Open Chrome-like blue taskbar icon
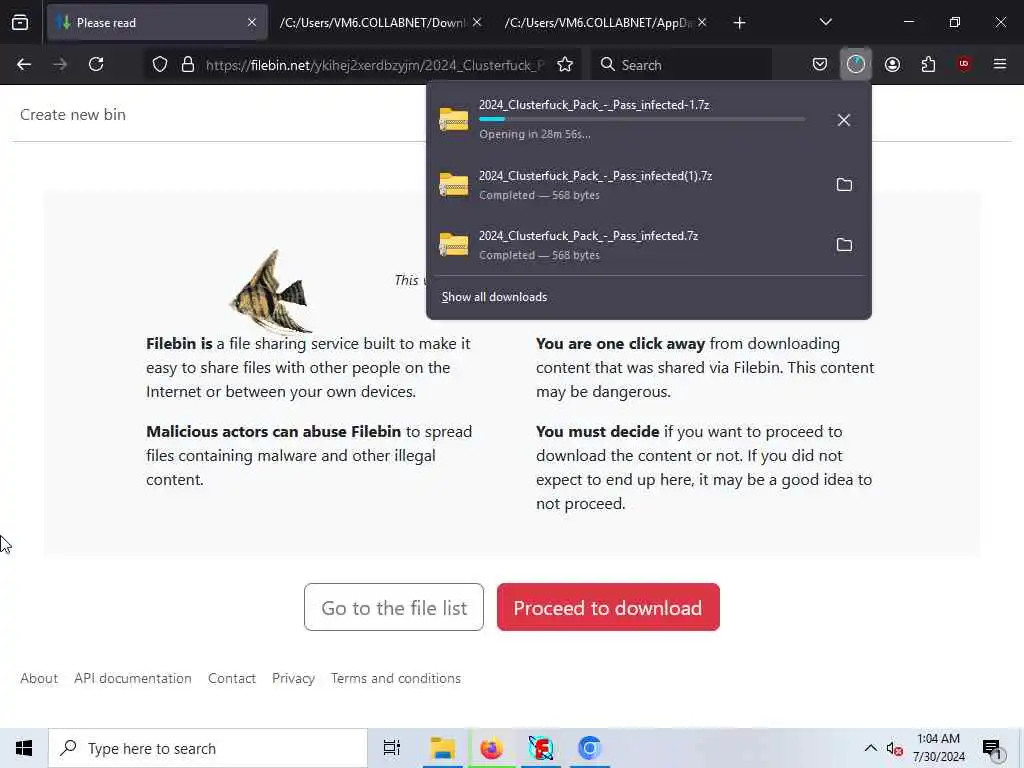The width and height of the screenshot is (1024, 768). (590, 748)
